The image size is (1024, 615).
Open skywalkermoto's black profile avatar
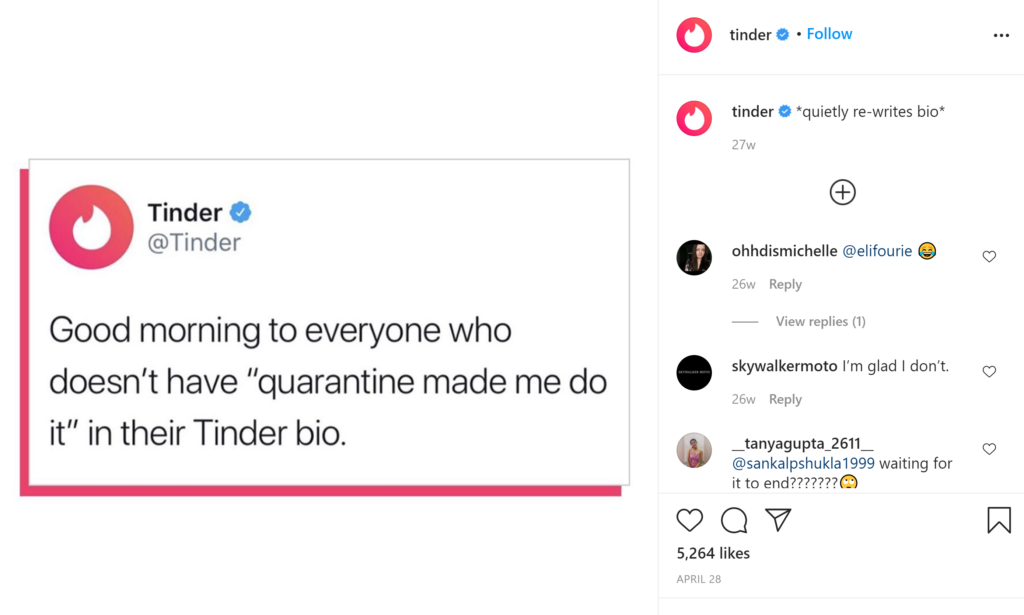pos(694,373)
